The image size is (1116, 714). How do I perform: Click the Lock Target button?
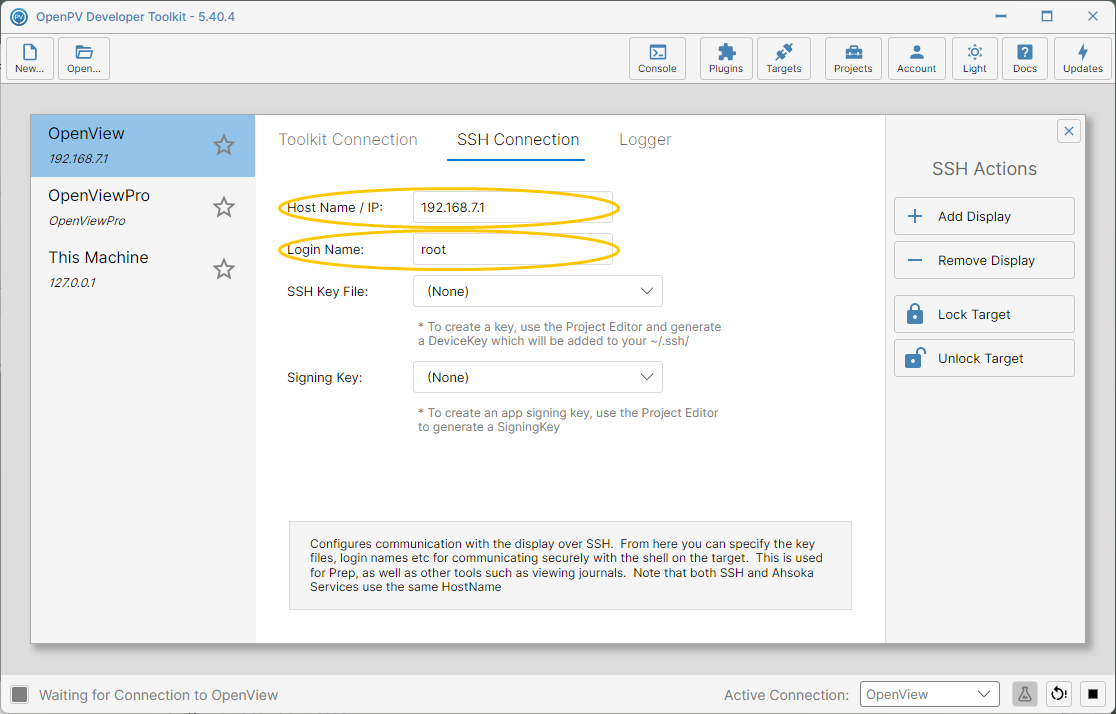coord(984,315)
